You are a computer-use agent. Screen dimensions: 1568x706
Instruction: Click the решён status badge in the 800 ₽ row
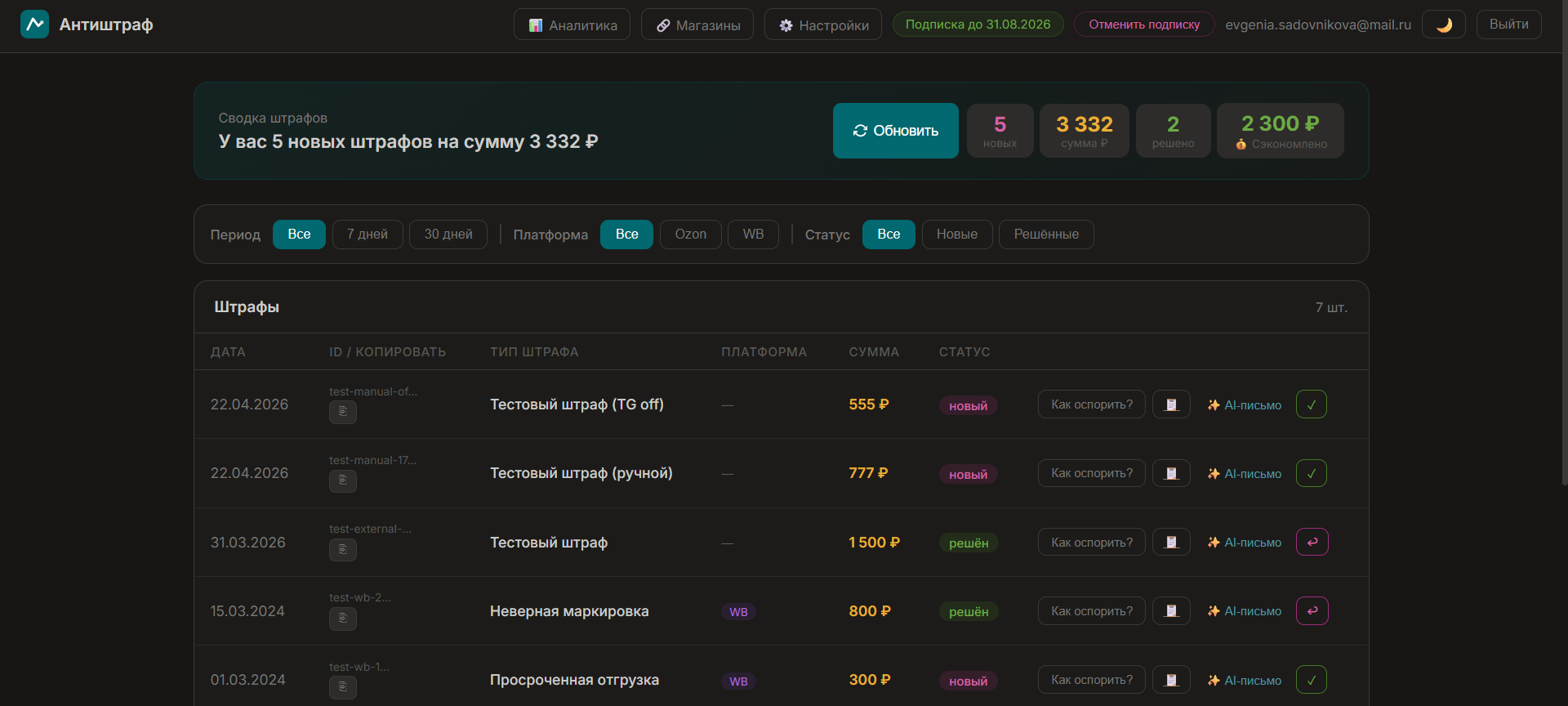tap(969, 611)
